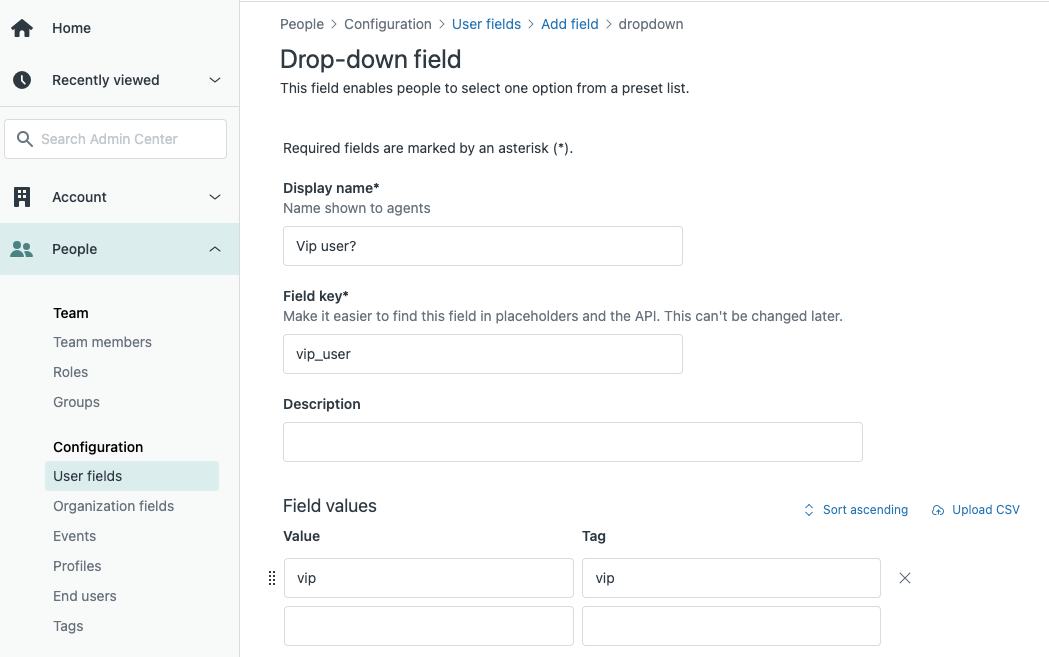Expand the Account menu chevron
1049x657 pixels.
pos(215,197)
